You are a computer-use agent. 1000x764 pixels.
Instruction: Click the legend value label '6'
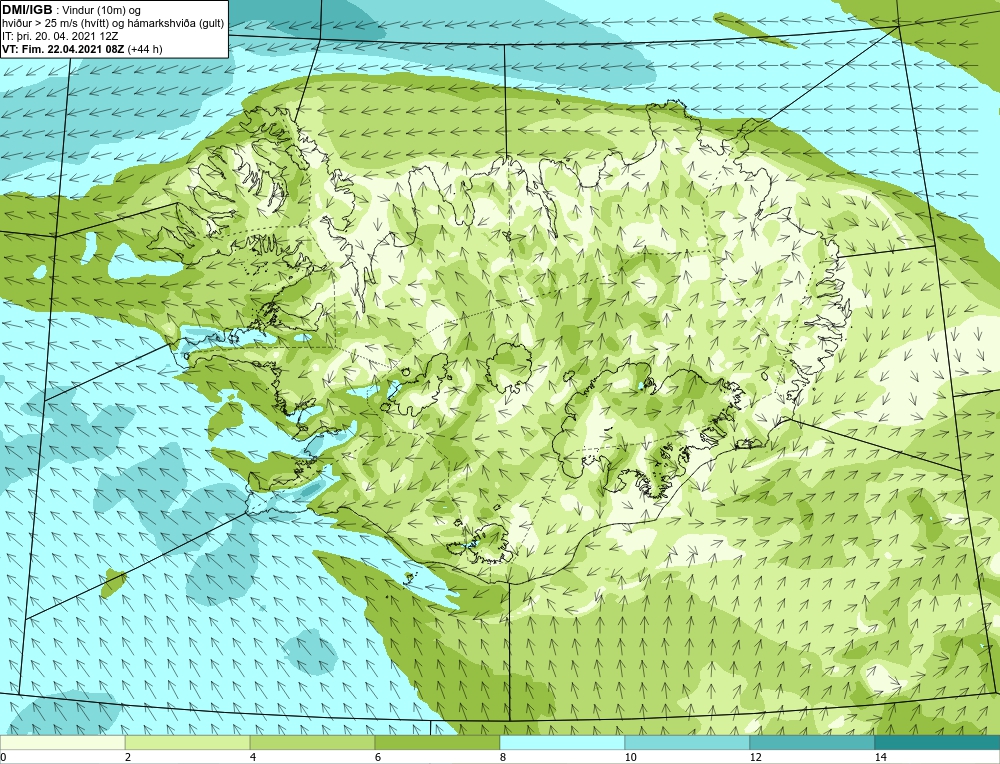pos(378,757)
